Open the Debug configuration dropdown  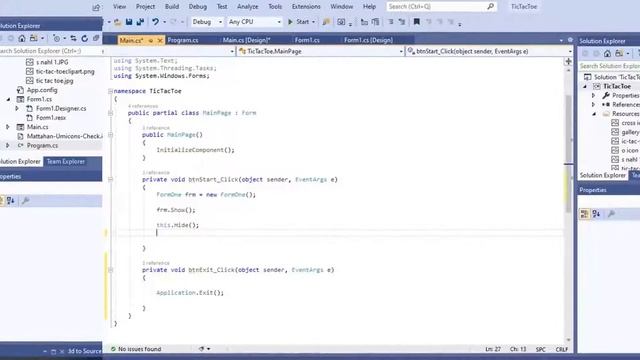tap(207, 22)
